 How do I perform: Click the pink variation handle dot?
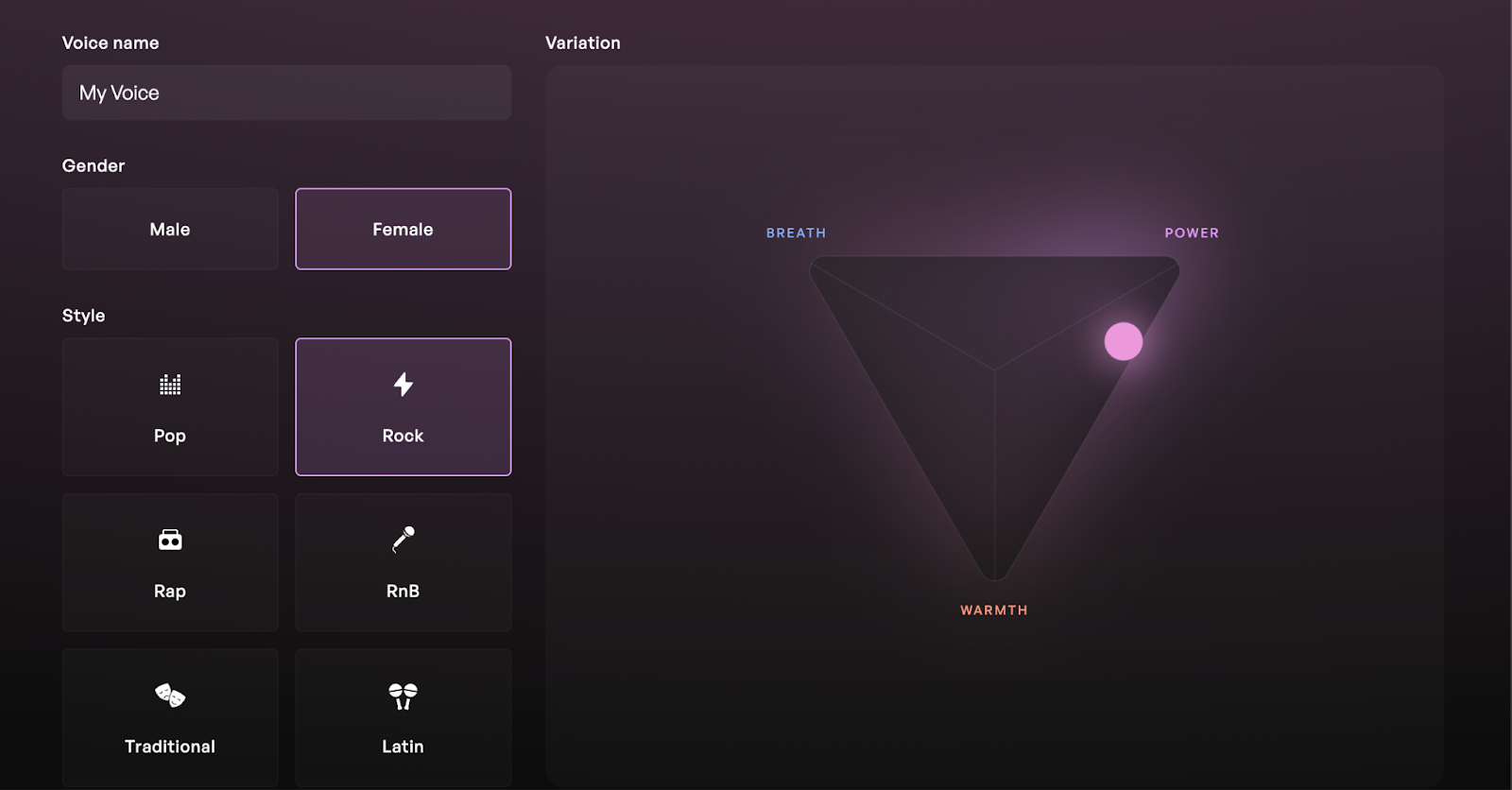tap(1124, 341)
